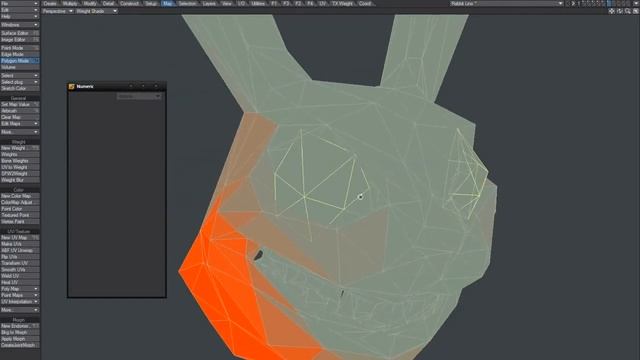Switch to the Utilities tab
Image resolution: width=640 pixels, height=360 pixels.
point(258,3)
